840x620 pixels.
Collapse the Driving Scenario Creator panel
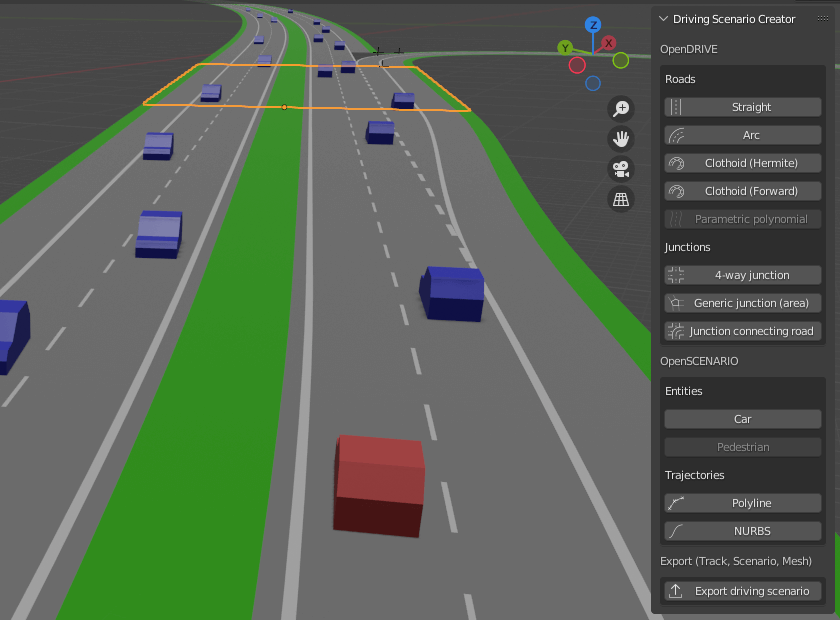point(661,18)
